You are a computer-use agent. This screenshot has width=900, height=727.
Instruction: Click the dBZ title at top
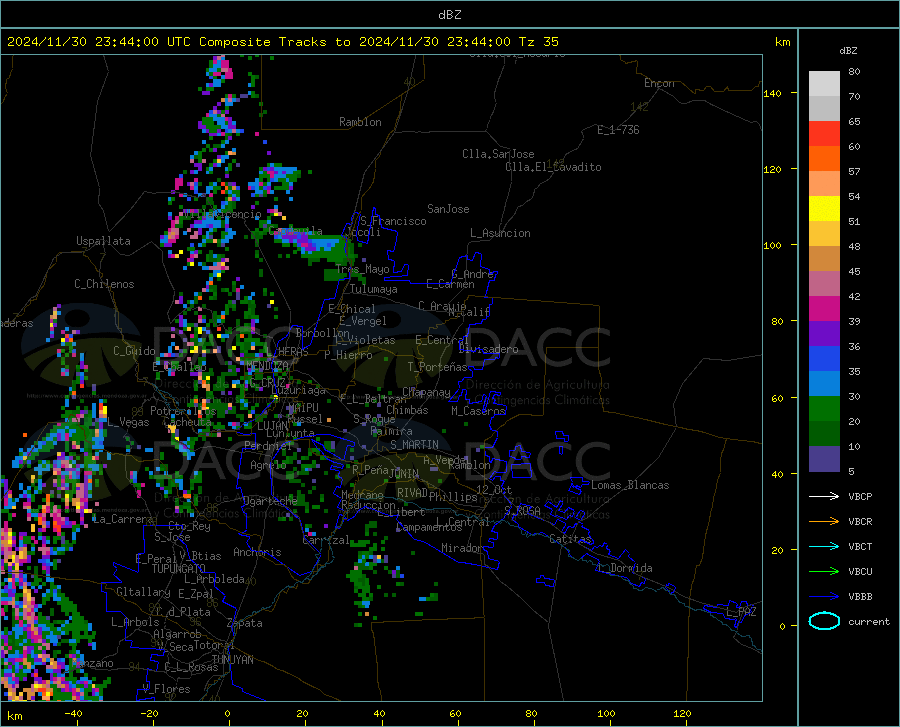(449, 15)
